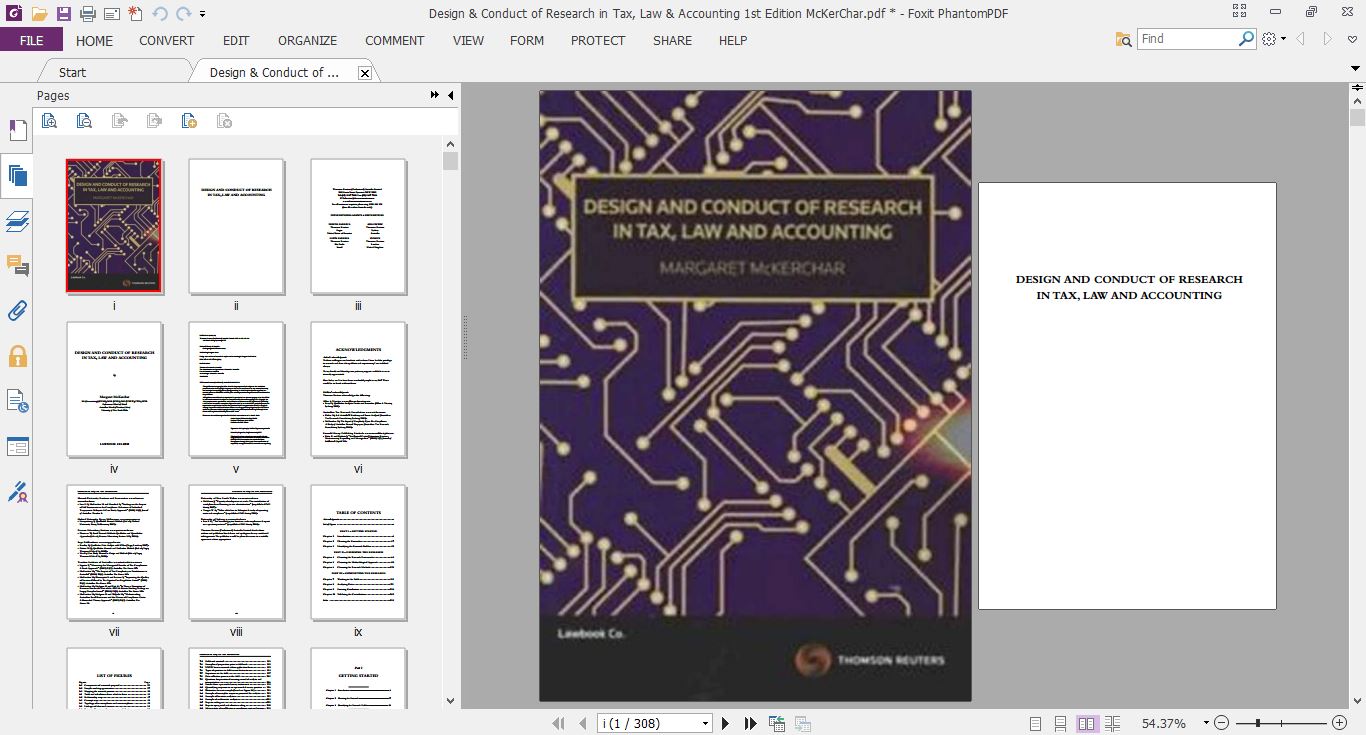Screen dimensions: 1366x735
Task: Open the VIEW ribbon tab
Action: 468,40
